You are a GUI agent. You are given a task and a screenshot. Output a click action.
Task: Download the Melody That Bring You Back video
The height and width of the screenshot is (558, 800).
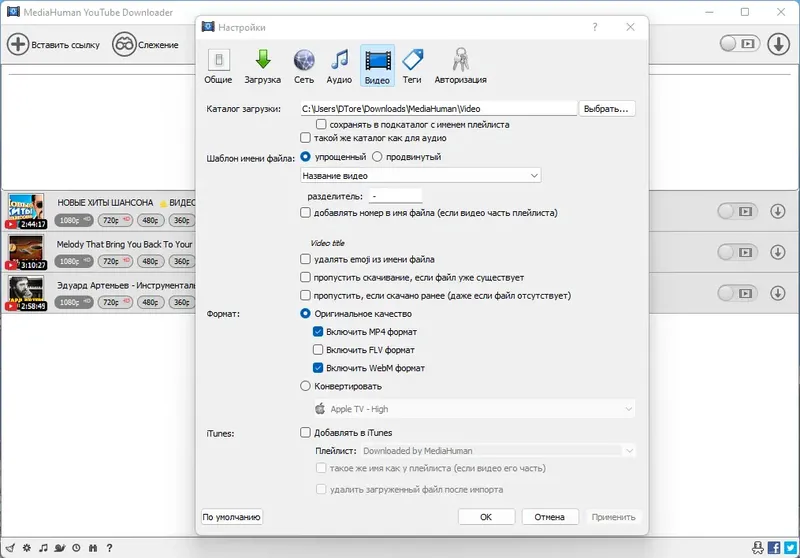pos(778,252)
